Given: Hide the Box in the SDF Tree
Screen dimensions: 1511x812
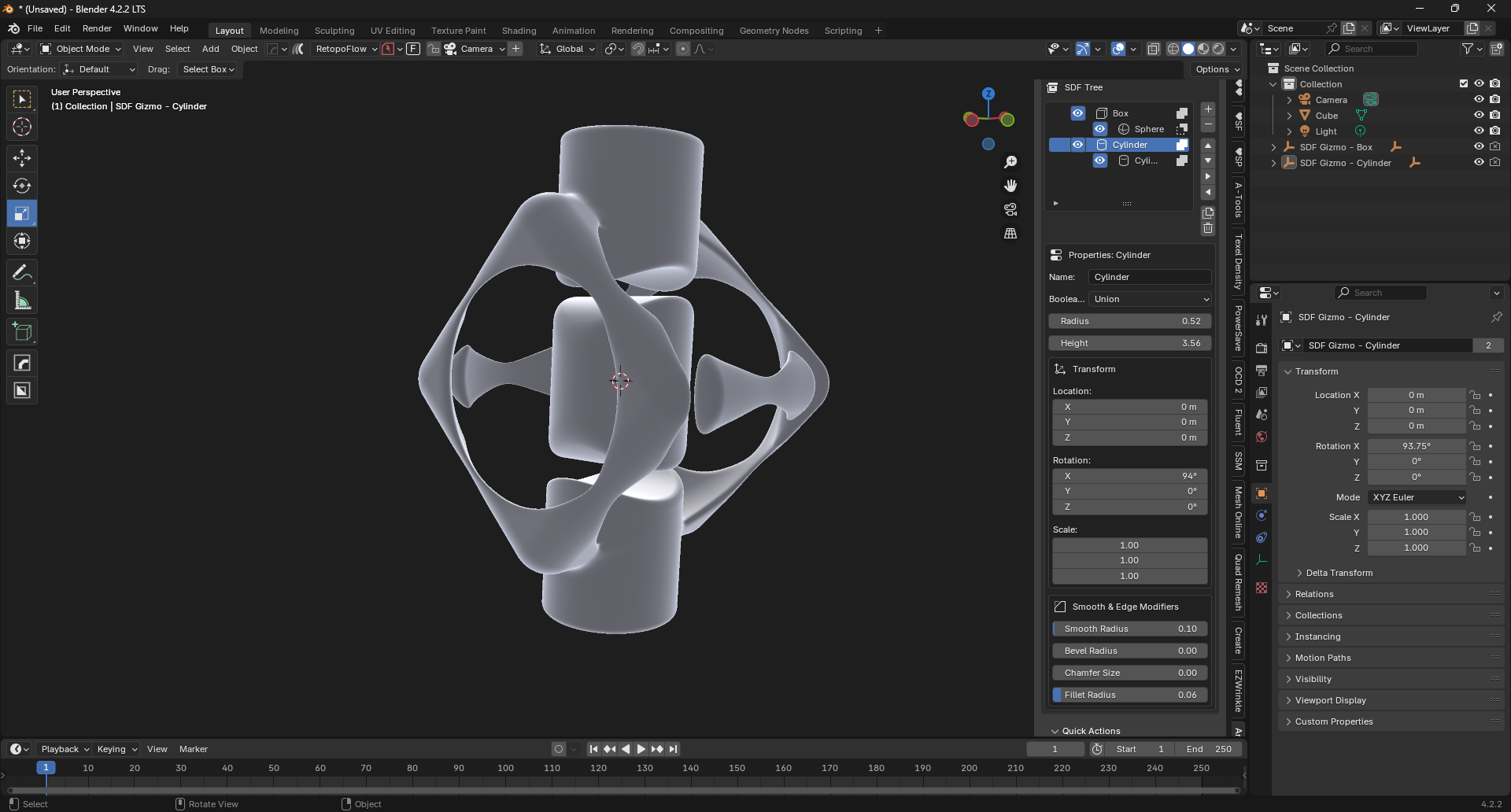Looking at the screenshot, I should click(1077, 113).
